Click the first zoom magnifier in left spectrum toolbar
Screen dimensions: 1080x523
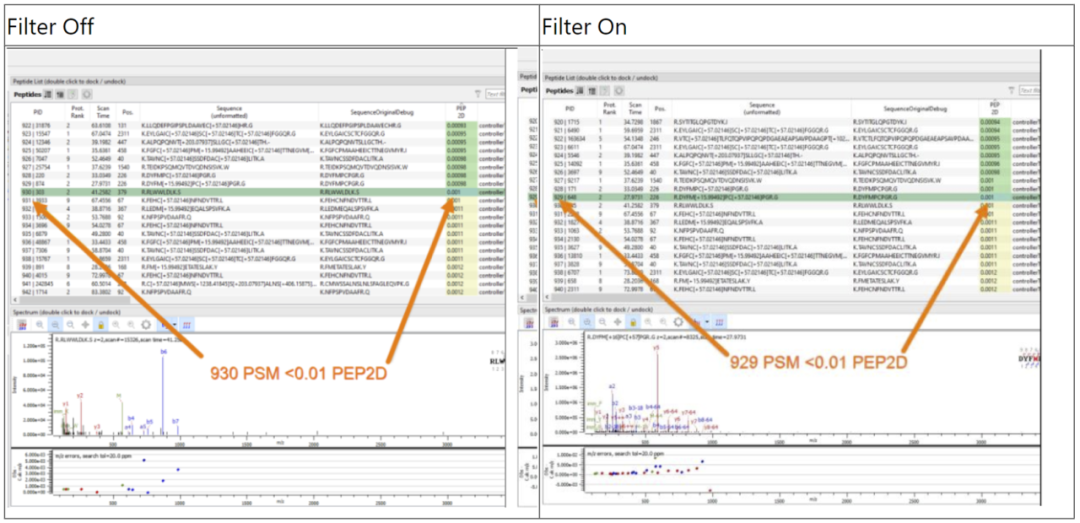pyautogui.click(x=40, y=325)
